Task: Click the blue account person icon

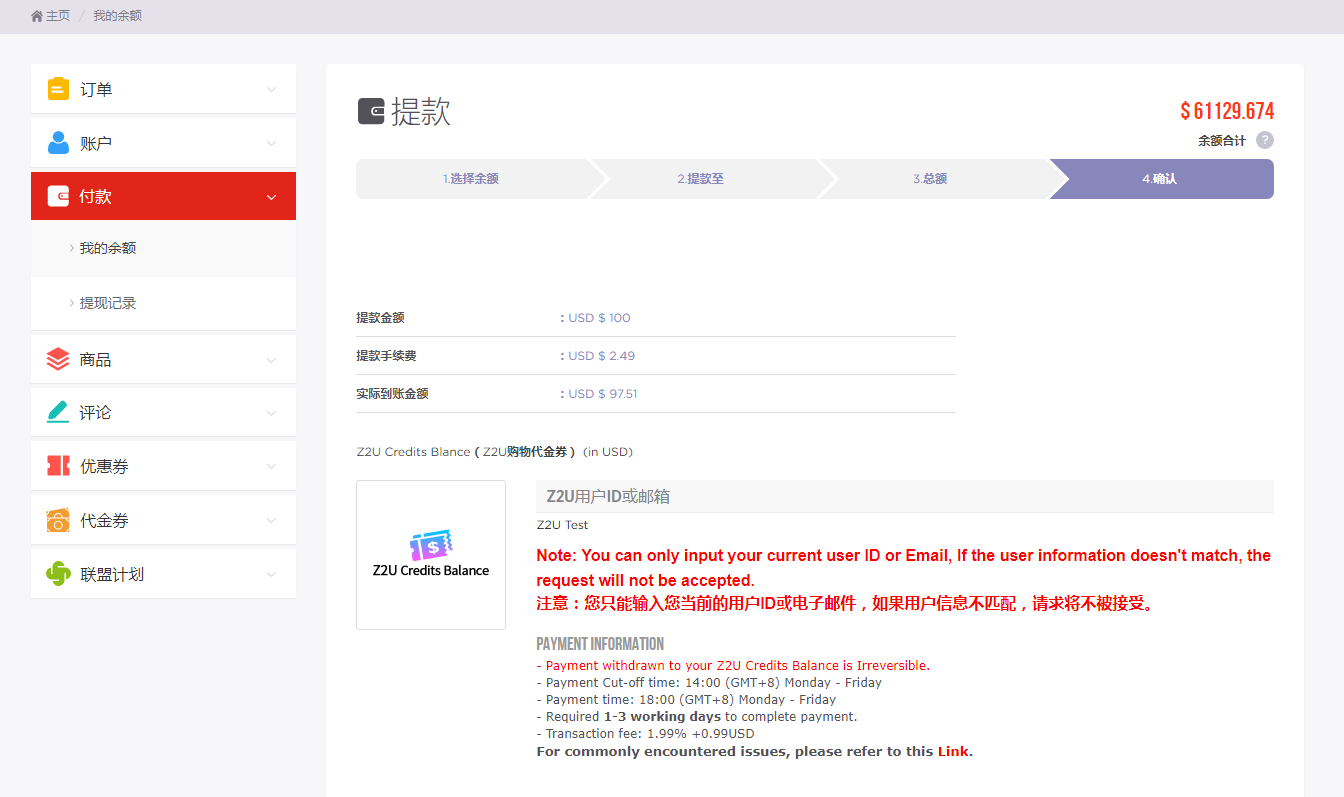Action: (58, 143)
